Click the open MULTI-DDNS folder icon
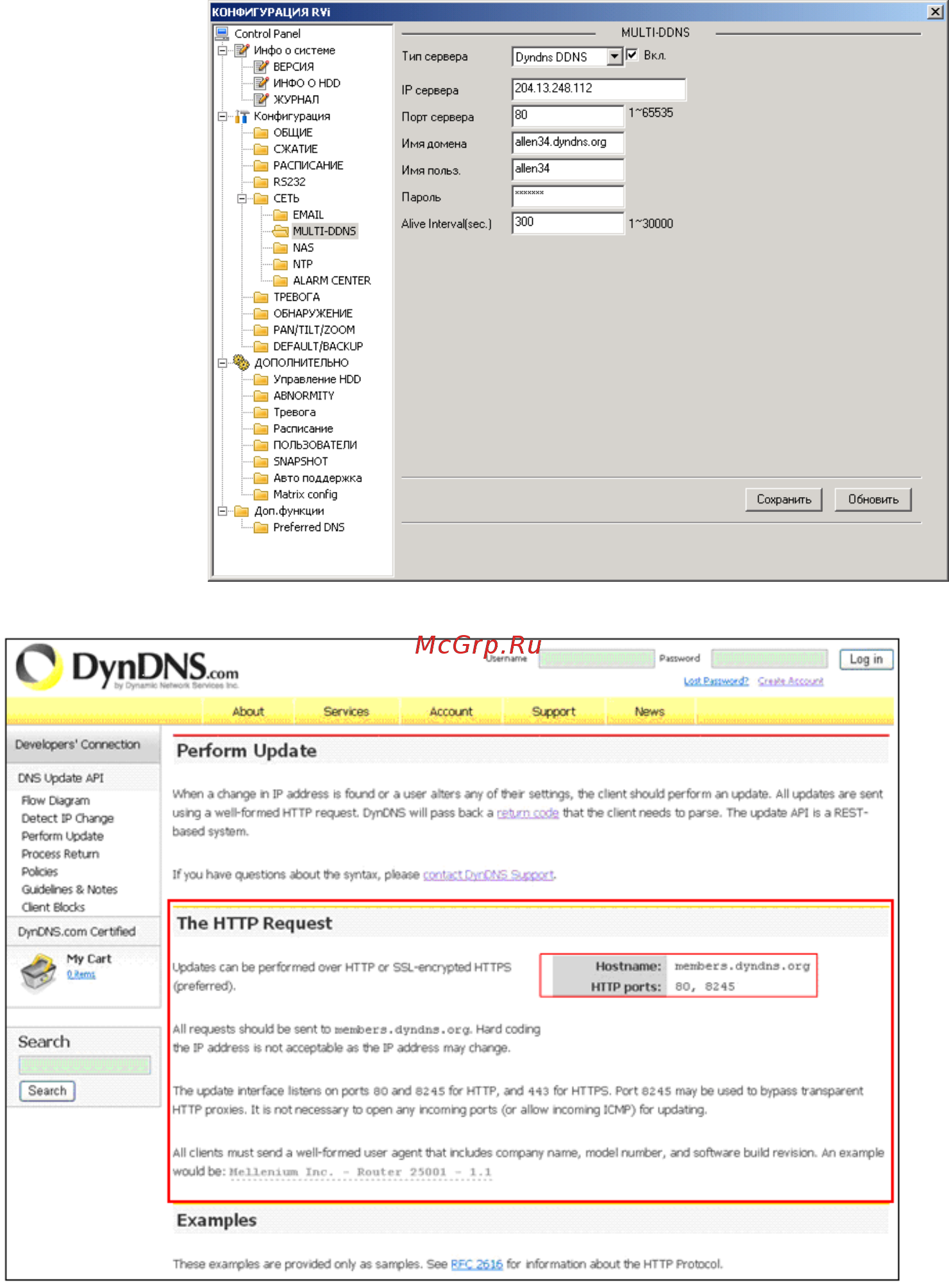The image size is (949, 1288). (280, 231)
